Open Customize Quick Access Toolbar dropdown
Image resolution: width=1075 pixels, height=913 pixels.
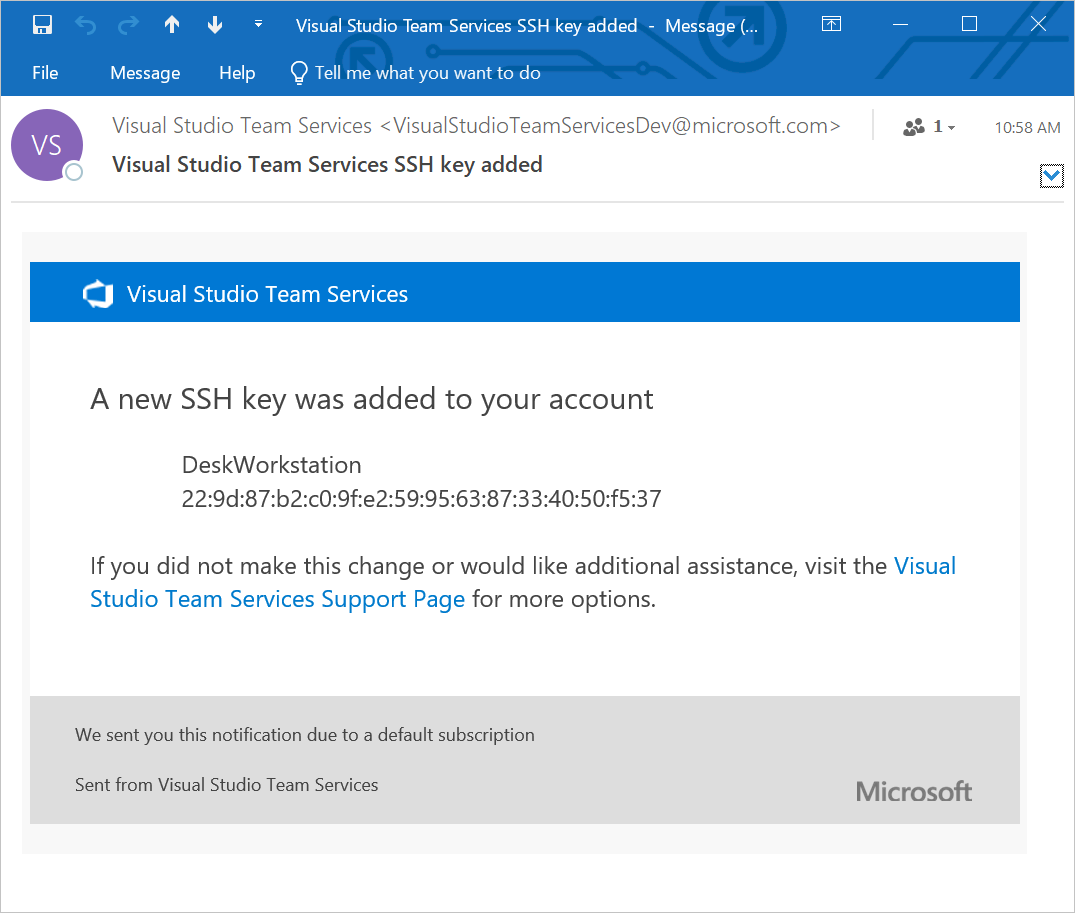[258, 24]
